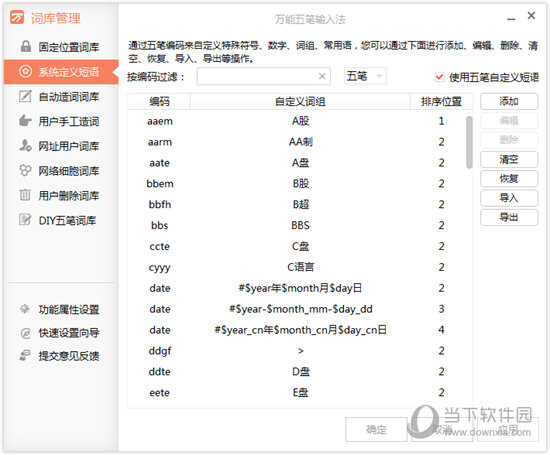Image resolution: width=550 pixels, height=455 pixels.
Task: Open 自动造词词库 section
Action: point(61,96)
